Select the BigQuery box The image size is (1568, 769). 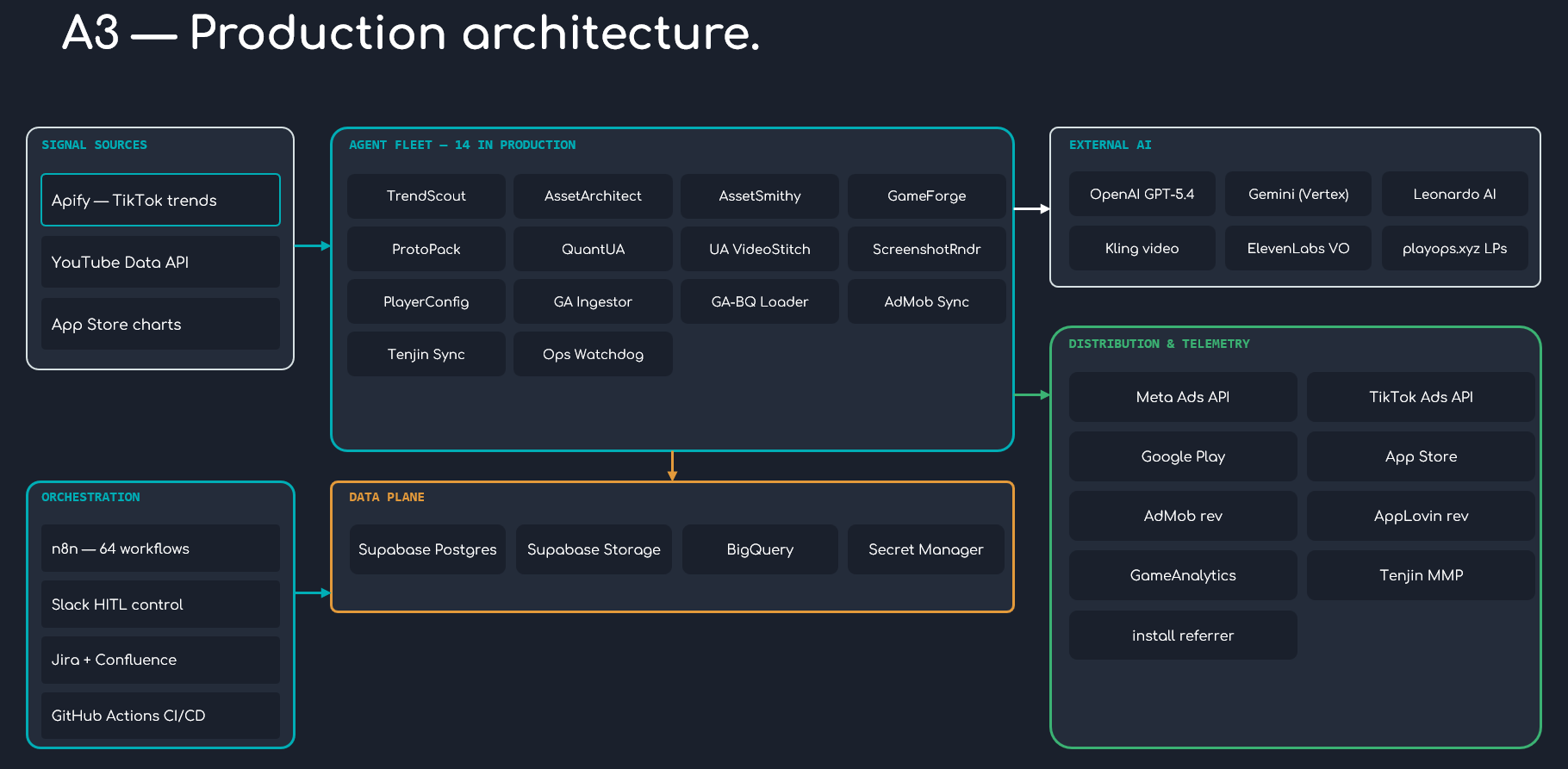[x=760, y=549]
